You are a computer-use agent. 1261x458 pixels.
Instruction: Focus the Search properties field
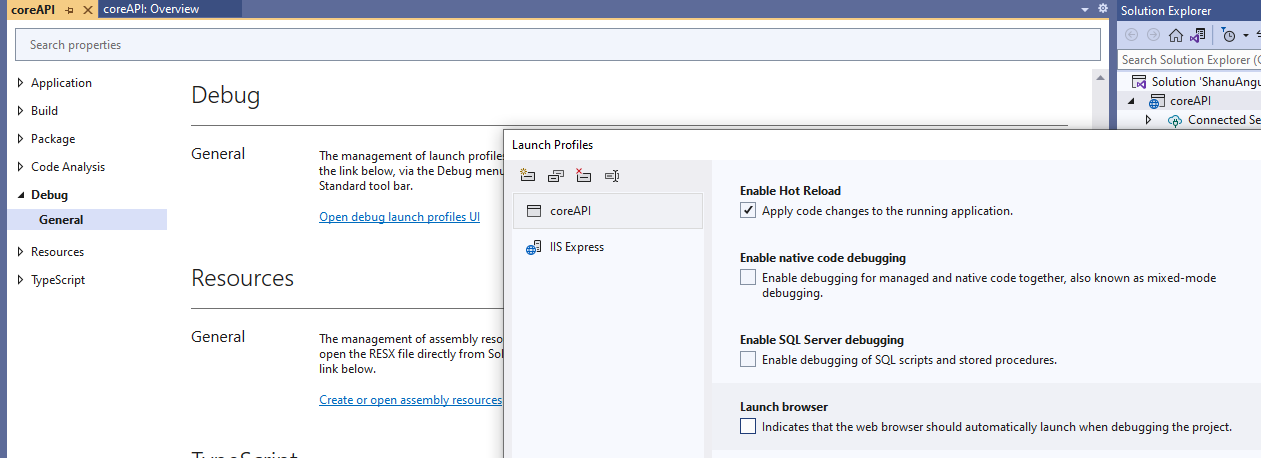558,45
